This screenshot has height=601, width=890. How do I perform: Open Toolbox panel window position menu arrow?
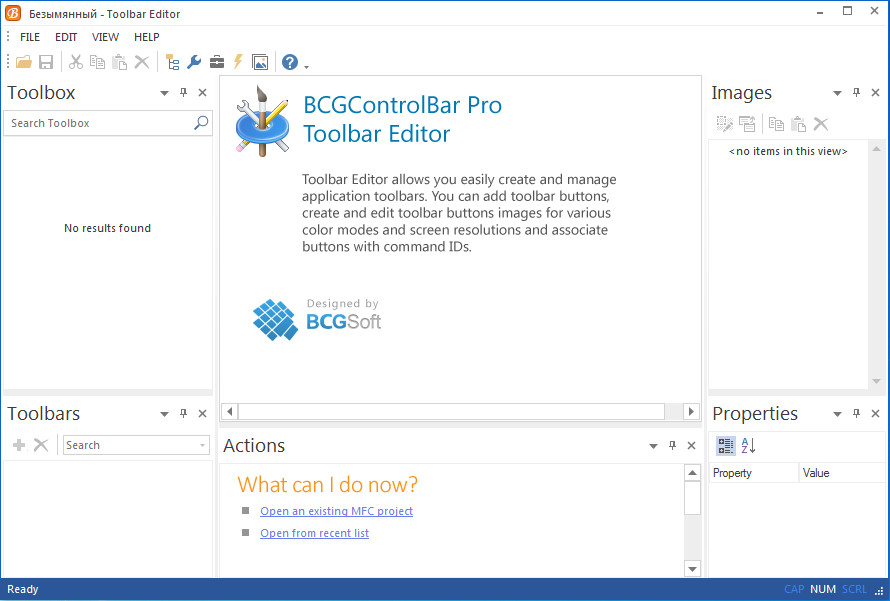tap(164, 93)
